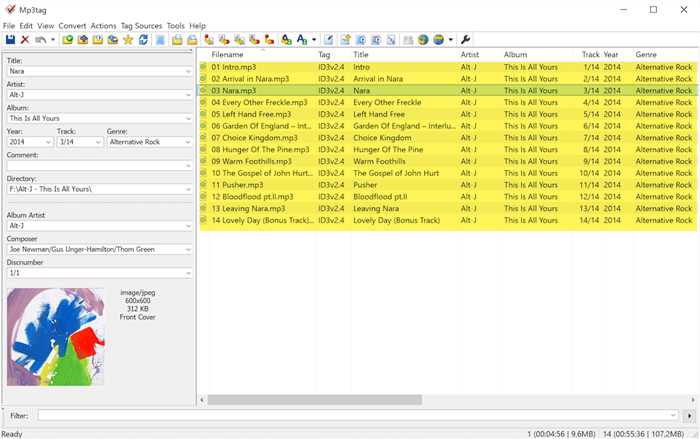Open the Export icon with yellow arrow
The height and width of the screenshot is (439, 700).
pos(346,40)
